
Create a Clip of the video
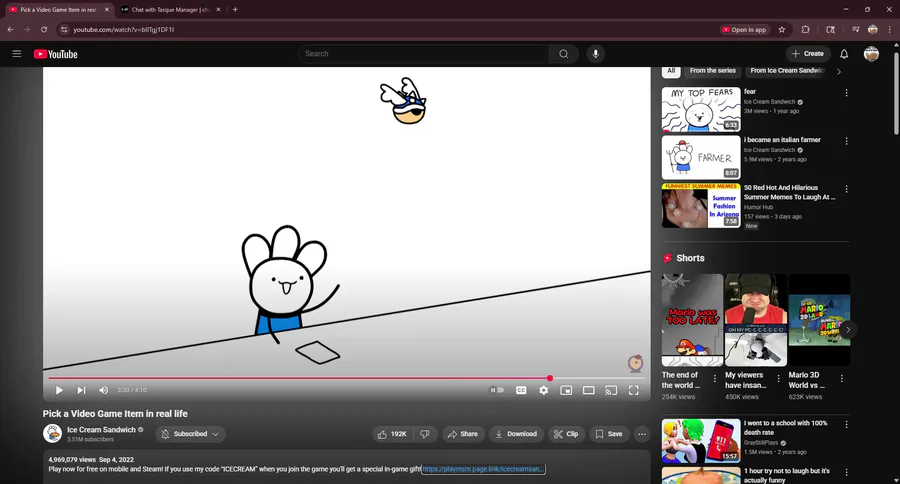click(x=566, y=434)
